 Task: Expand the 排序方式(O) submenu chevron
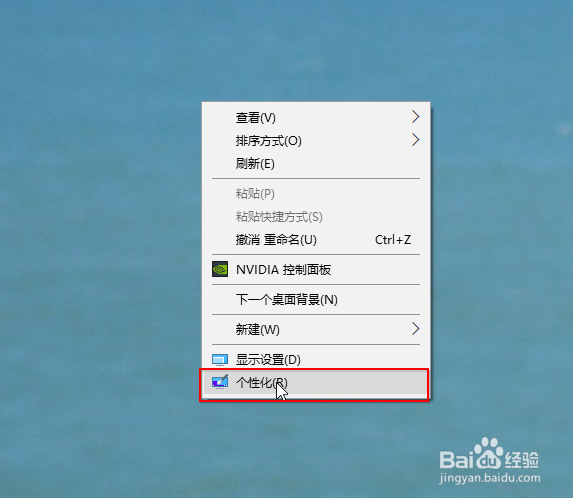tap(415, 140)
